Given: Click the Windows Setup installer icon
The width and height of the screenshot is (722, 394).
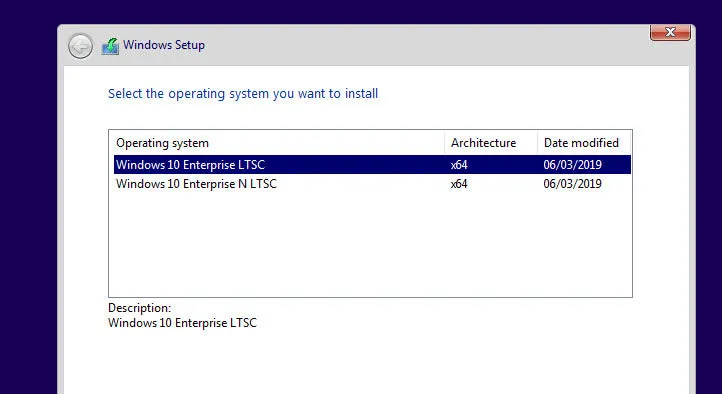Looking at the screenshot, I should point(111,46).
